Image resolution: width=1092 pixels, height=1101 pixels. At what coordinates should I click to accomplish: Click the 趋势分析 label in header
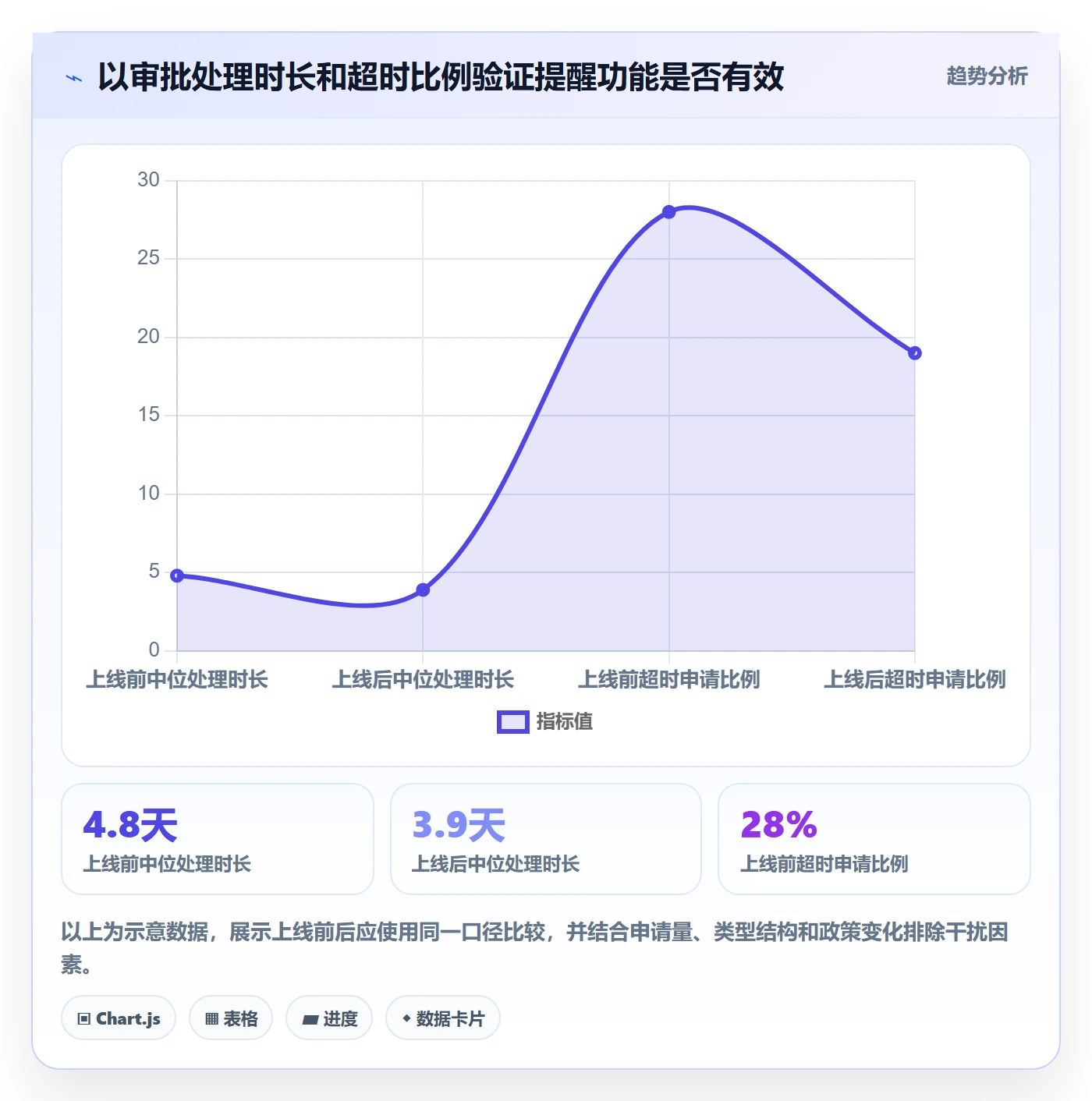click(987, 76)
